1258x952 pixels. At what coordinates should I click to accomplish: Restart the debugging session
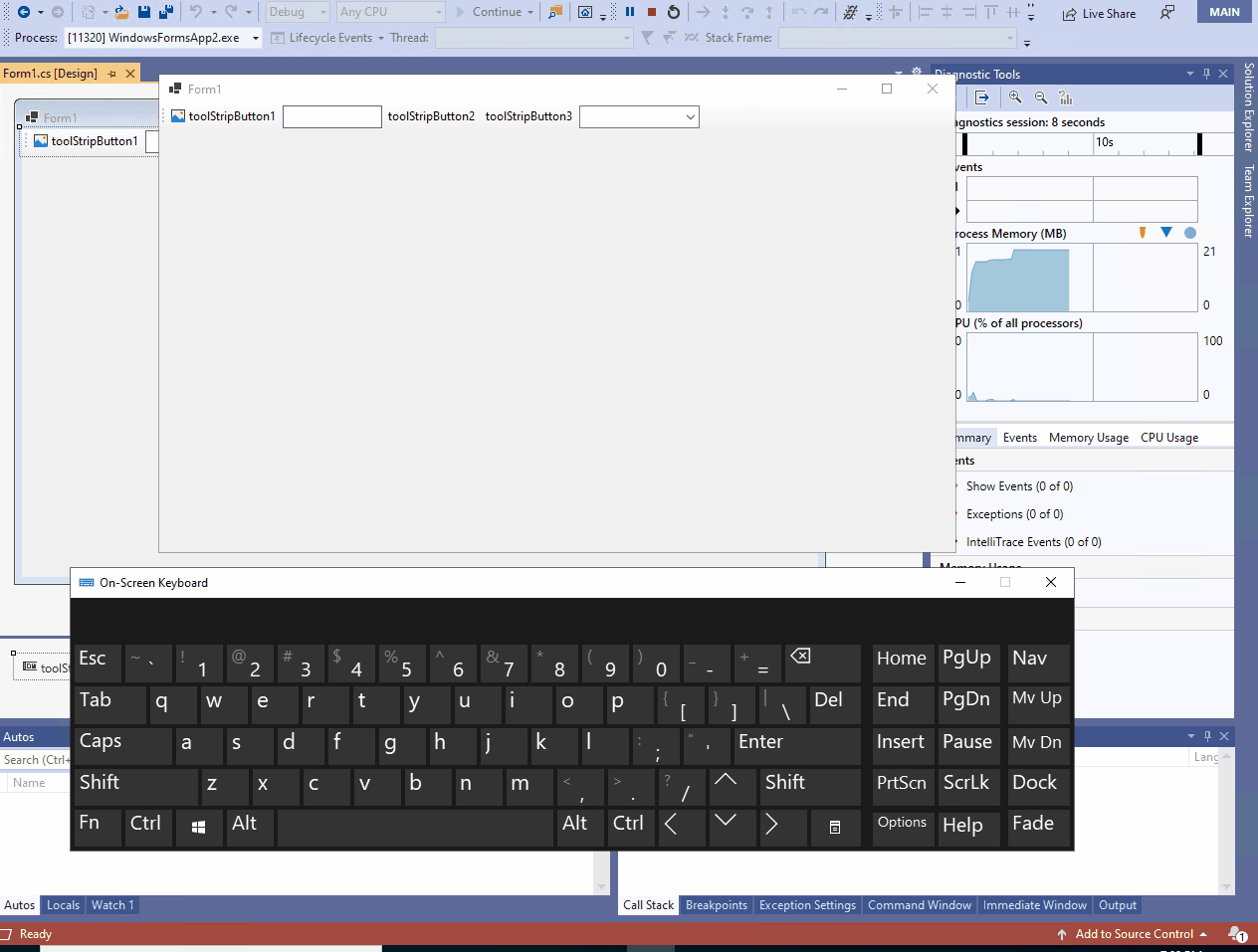674,12
